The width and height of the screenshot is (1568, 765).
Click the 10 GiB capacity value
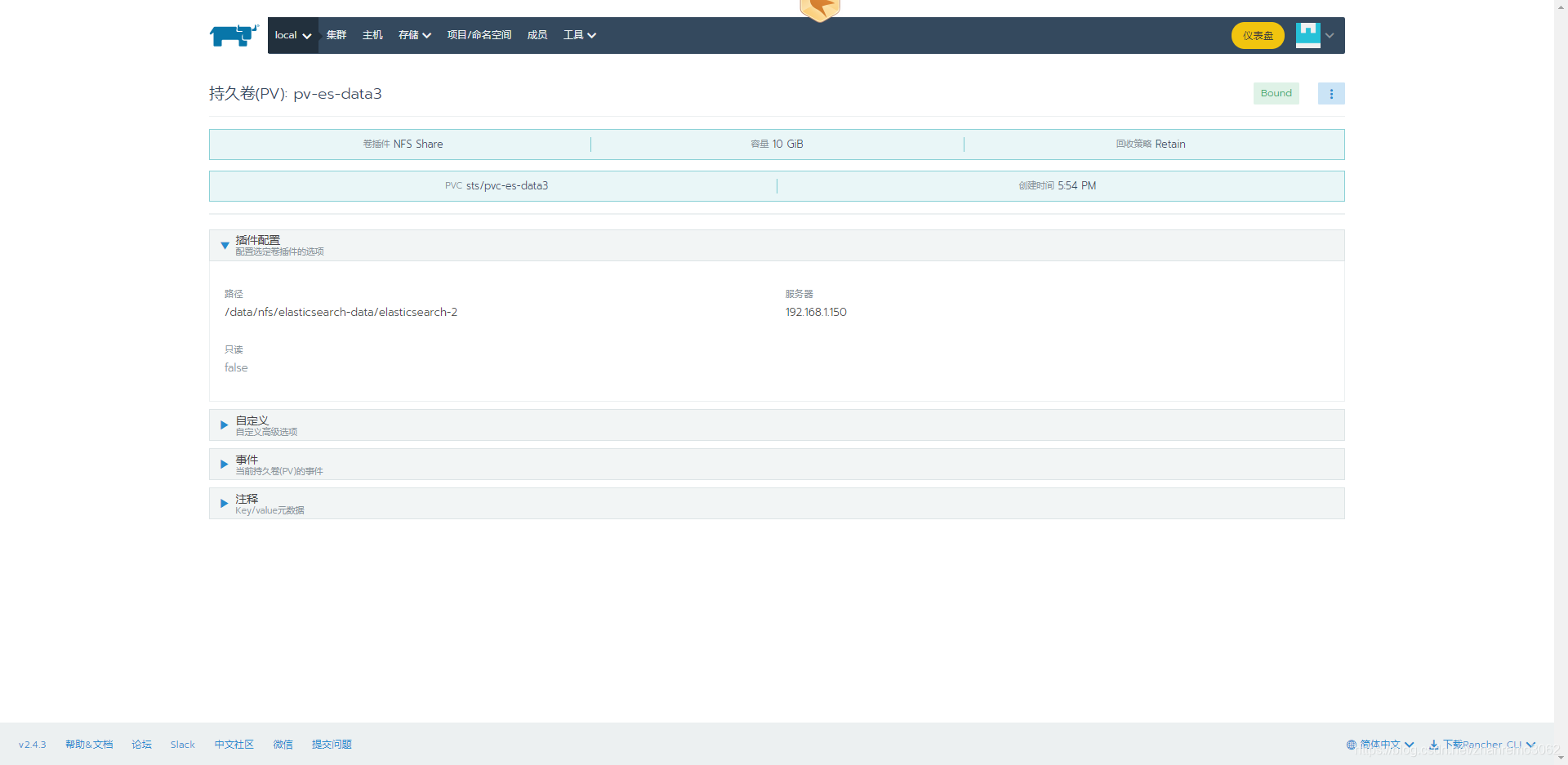point(788,145)
